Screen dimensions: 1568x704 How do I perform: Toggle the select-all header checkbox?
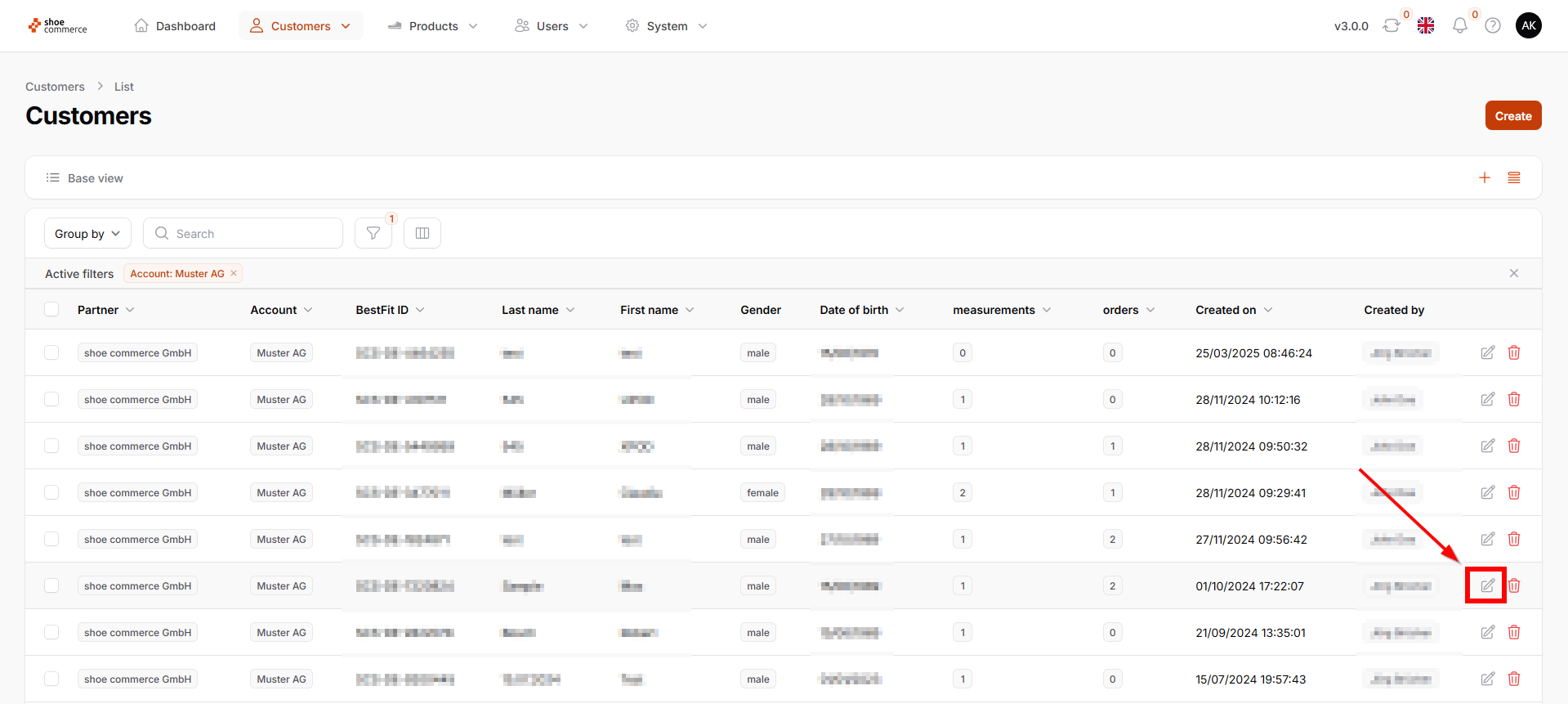(51, 309)
